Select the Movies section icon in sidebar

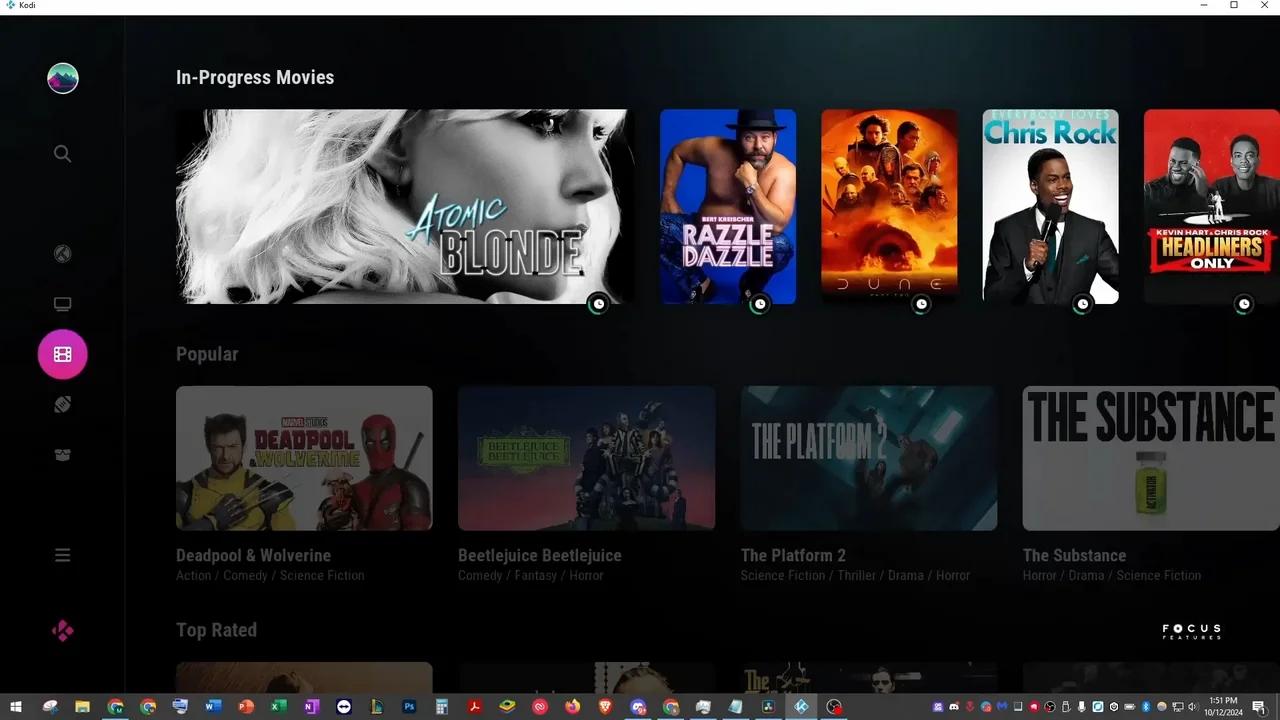(62, 354)
